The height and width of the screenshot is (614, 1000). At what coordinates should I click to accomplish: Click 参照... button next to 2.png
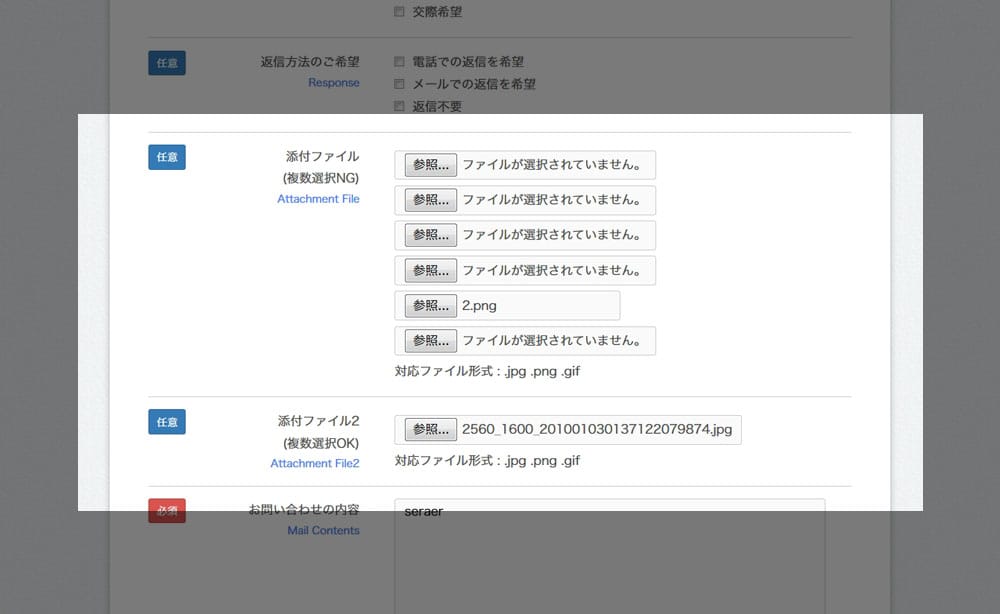[x=430, y=305]
